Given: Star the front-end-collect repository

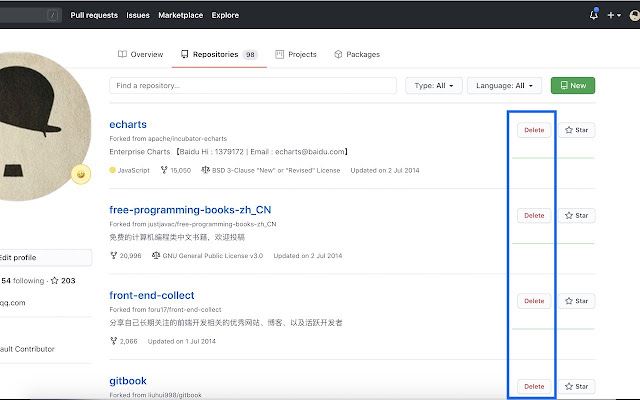Looking at the screenshot, I should (x=575, y=300).
